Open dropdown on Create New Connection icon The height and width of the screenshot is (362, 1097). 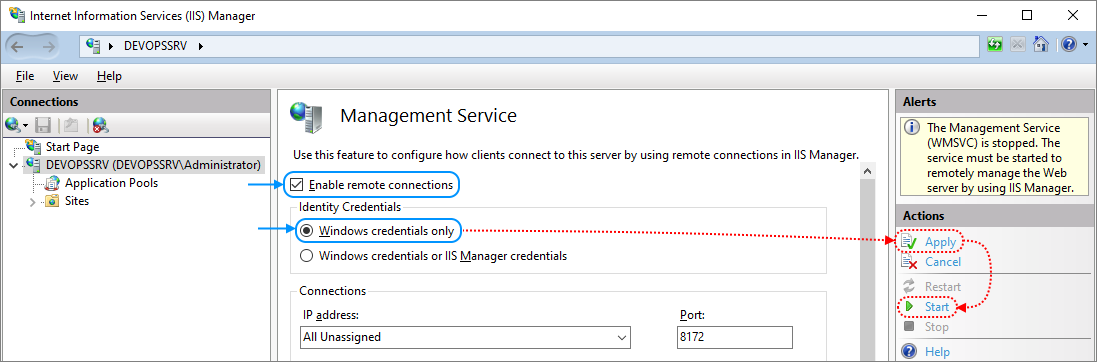click(25, 126)
